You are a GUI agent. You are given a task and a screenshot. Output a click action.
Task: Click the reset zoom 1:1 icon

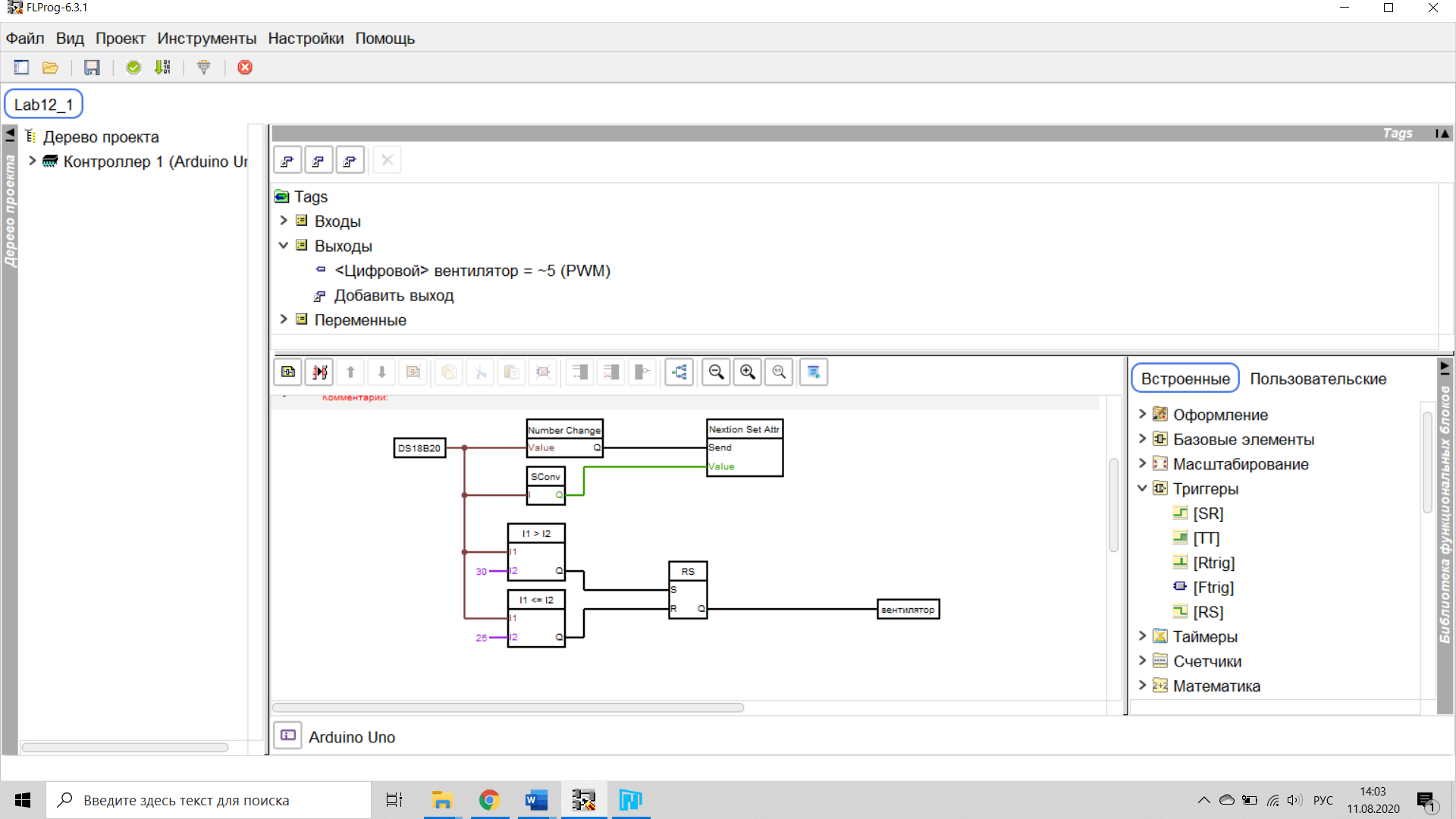[x=779, y=372]
